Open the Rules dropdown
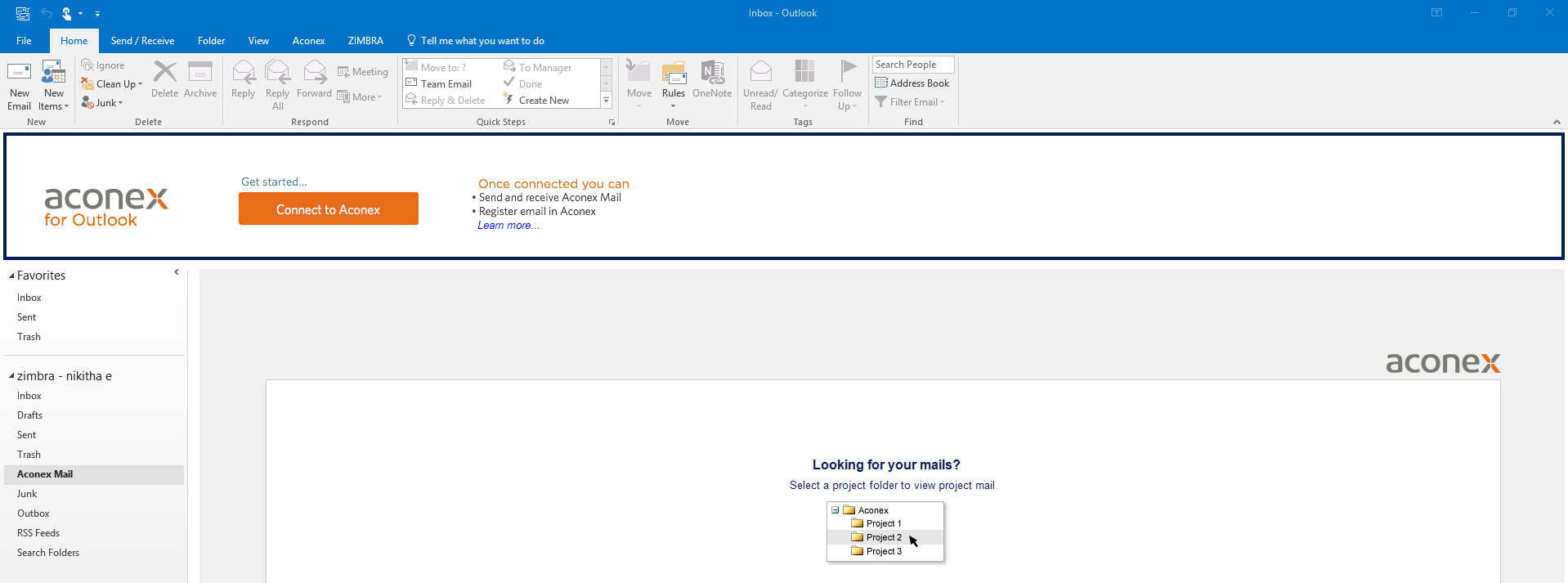The width and height of the screenshot is (1568, 583). point(674,86)
